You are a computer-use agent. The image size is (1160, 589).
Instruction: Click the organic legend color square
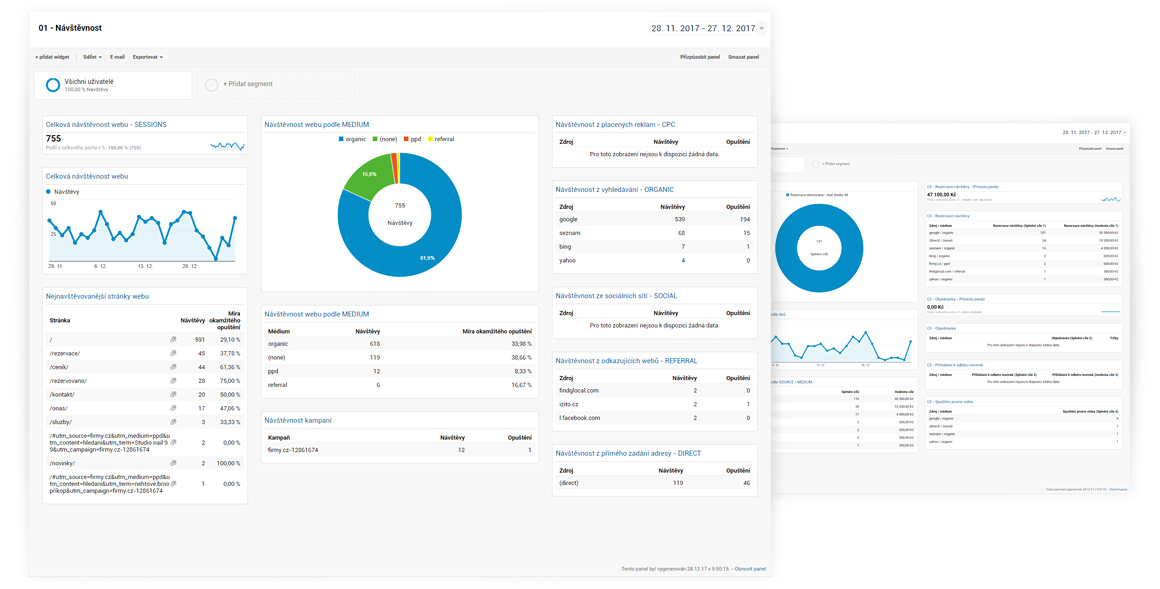point(341,139)
